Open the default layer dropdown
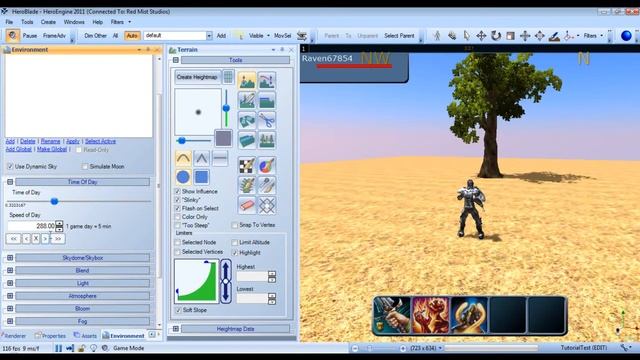The width and height of the screenshot is (640, 360). (209, 36)
